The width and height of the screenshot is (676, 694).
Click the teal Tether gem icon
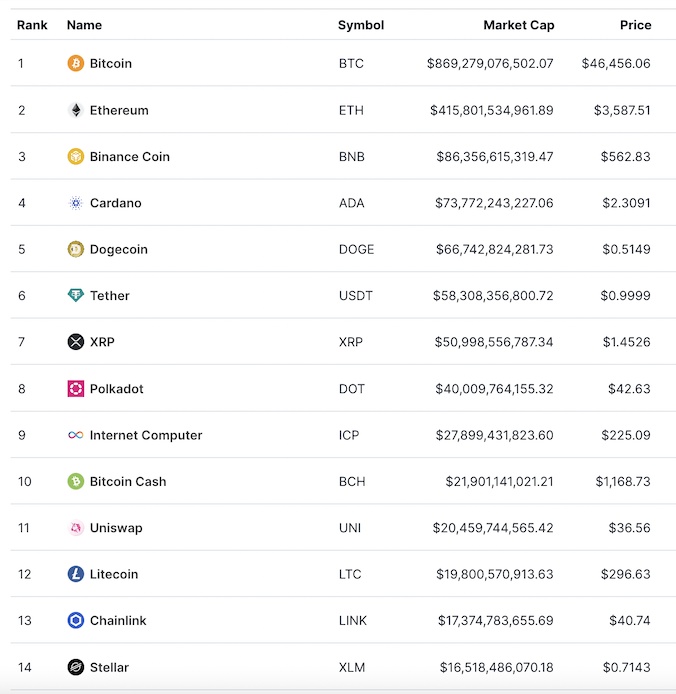pos(76,295)
